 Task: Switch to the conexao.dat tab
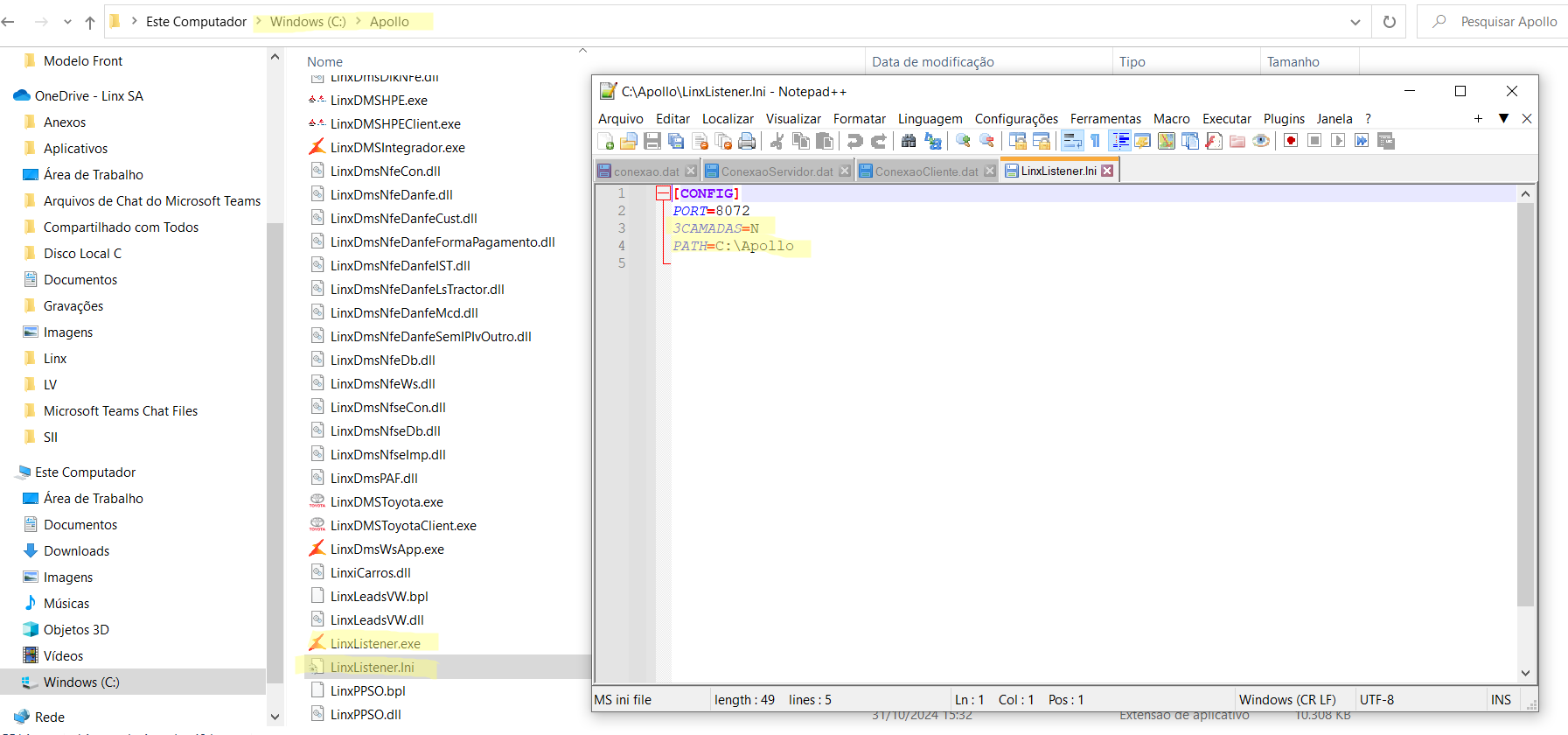pyautogui.click(x=646, y=171)
